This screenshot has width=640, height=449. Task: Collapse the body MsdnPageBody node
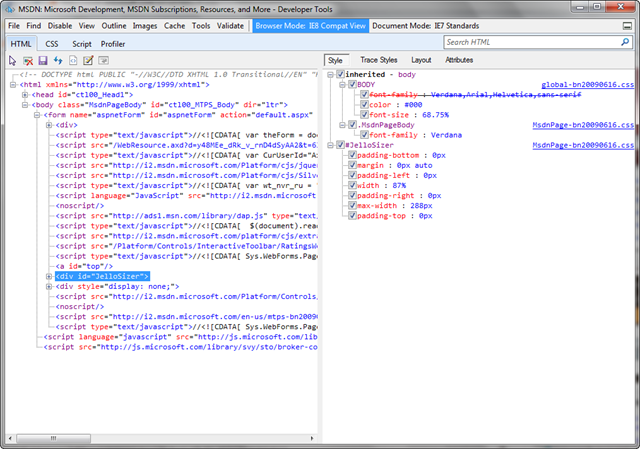[25, 105]
